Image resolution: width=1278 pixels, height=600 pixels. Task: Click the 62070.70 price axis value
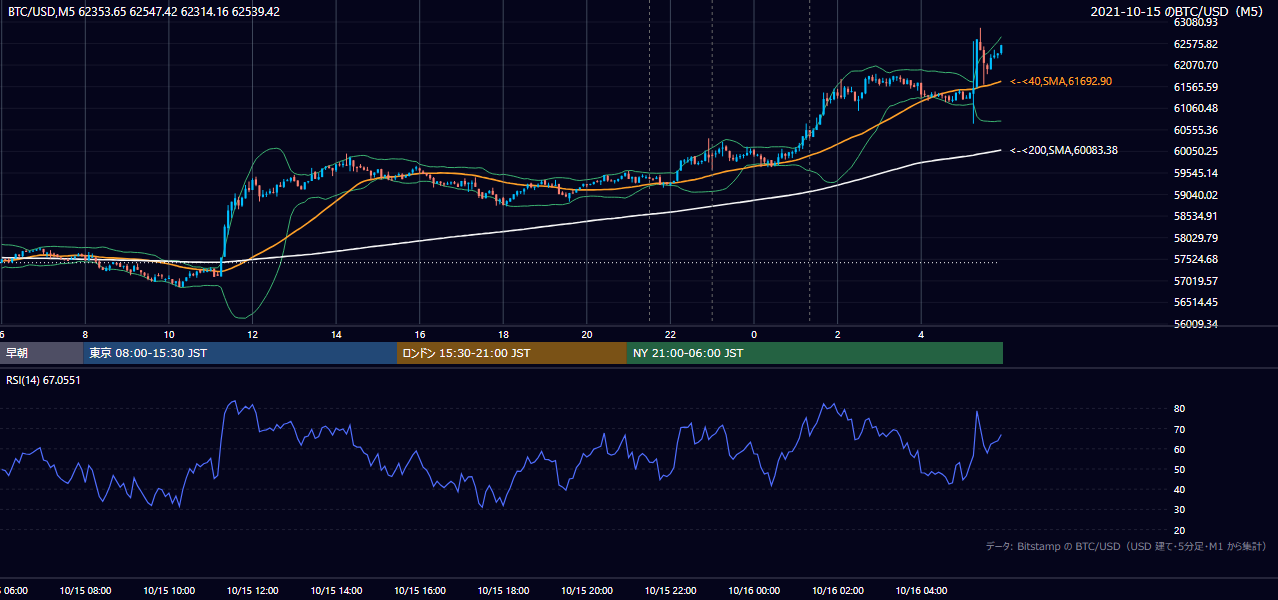tap(1195, 65)
